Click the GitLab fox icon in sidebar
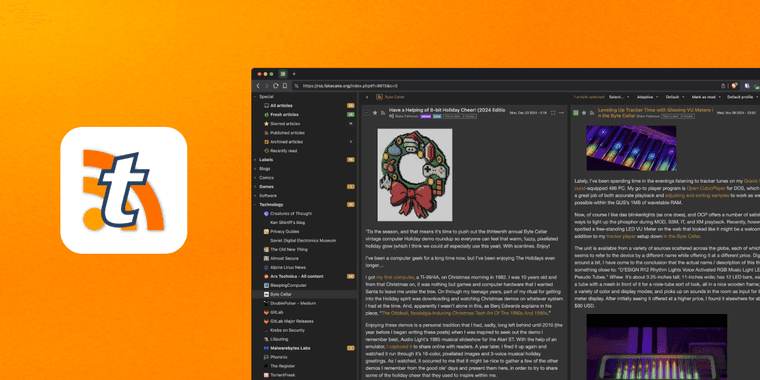 pos(266,312)
